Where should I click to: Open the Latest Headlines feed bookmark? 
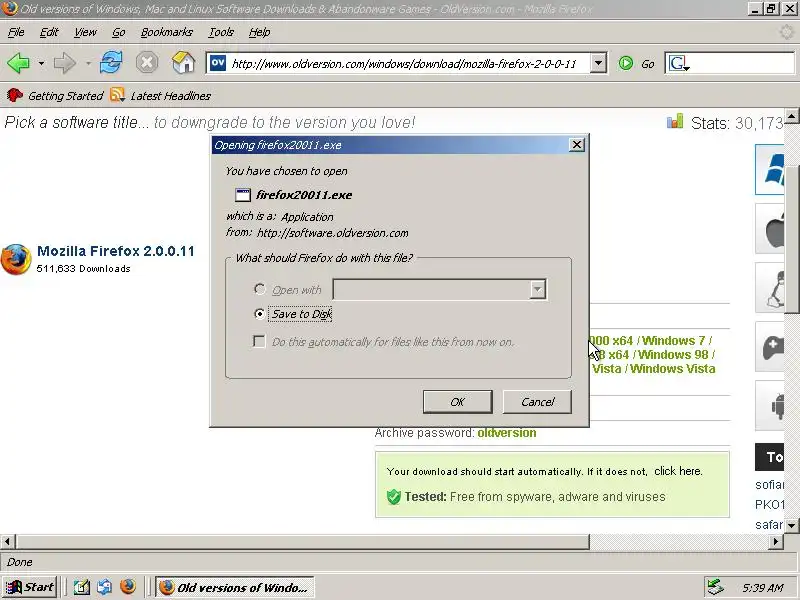[160, 95]
